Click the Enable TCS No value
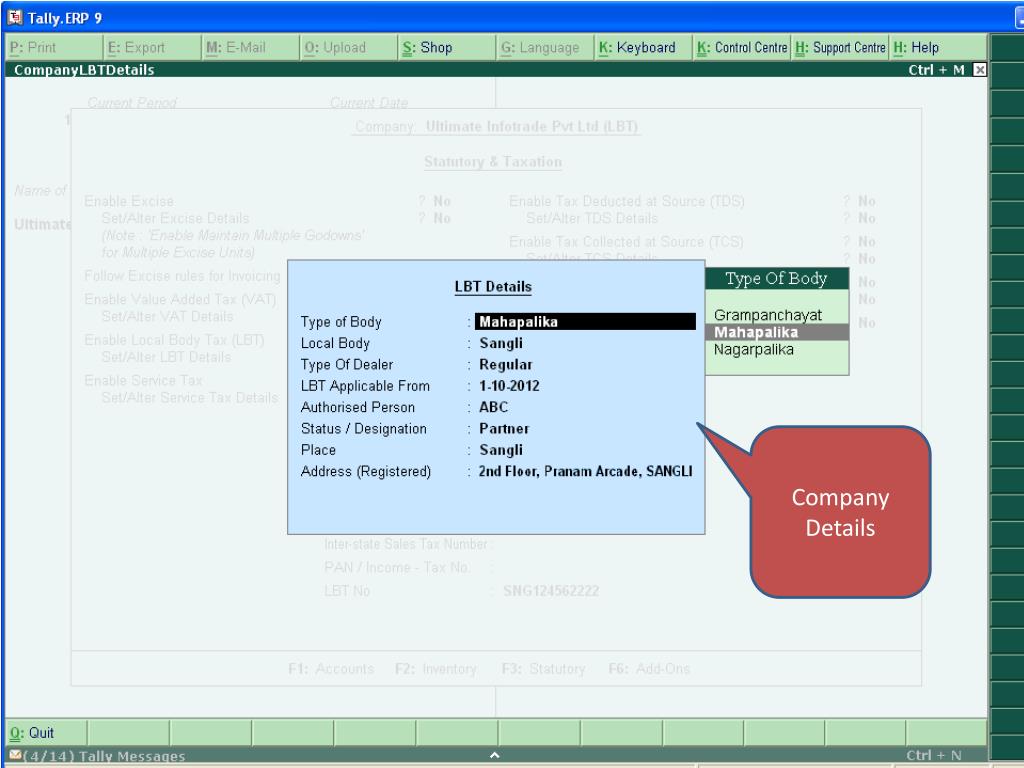Image resolution: width=1024 pixels, height=768 pixels. [867, 242]
